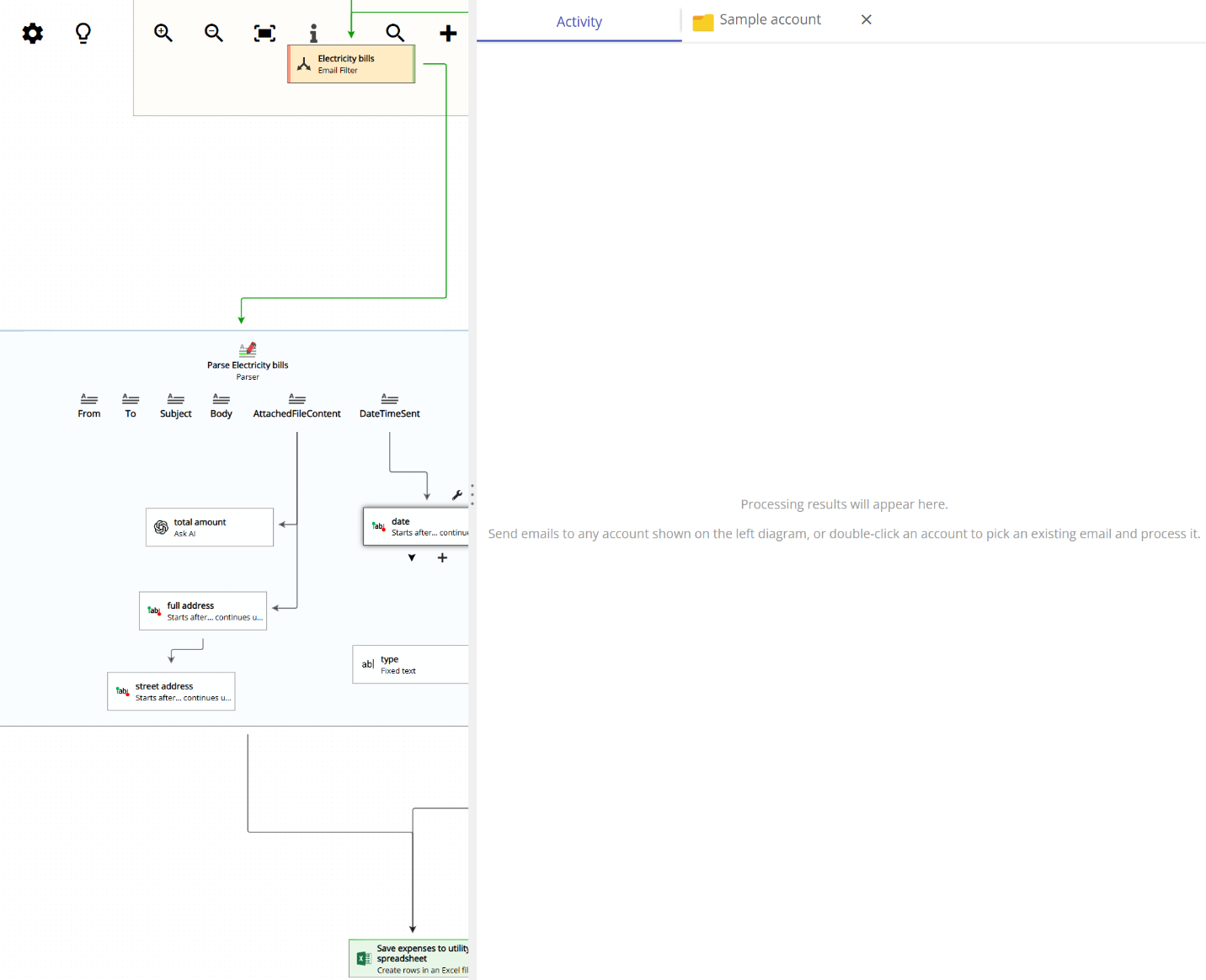Add a field using the plus below date

442,557
